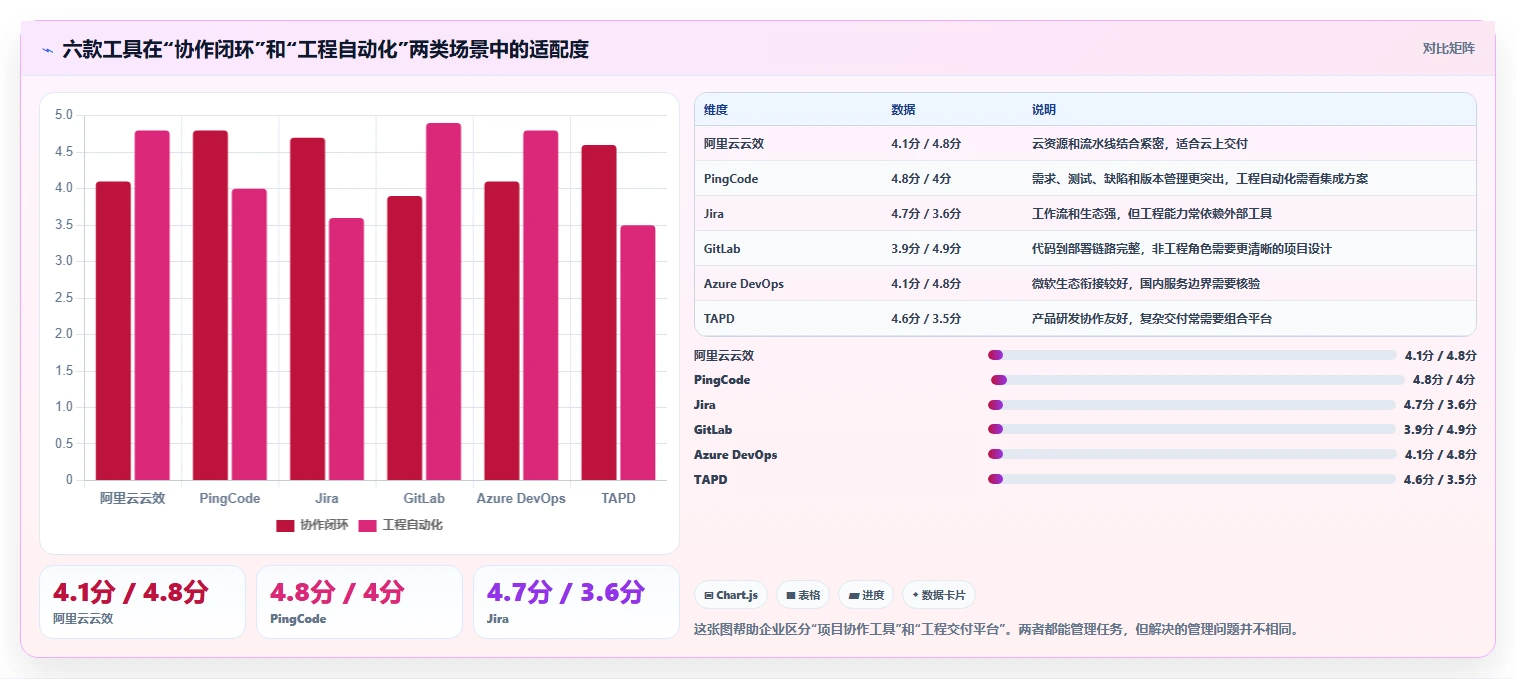Click the 对比矩阵 label
Viewport: 1516px width, 679px height.
1448,48
